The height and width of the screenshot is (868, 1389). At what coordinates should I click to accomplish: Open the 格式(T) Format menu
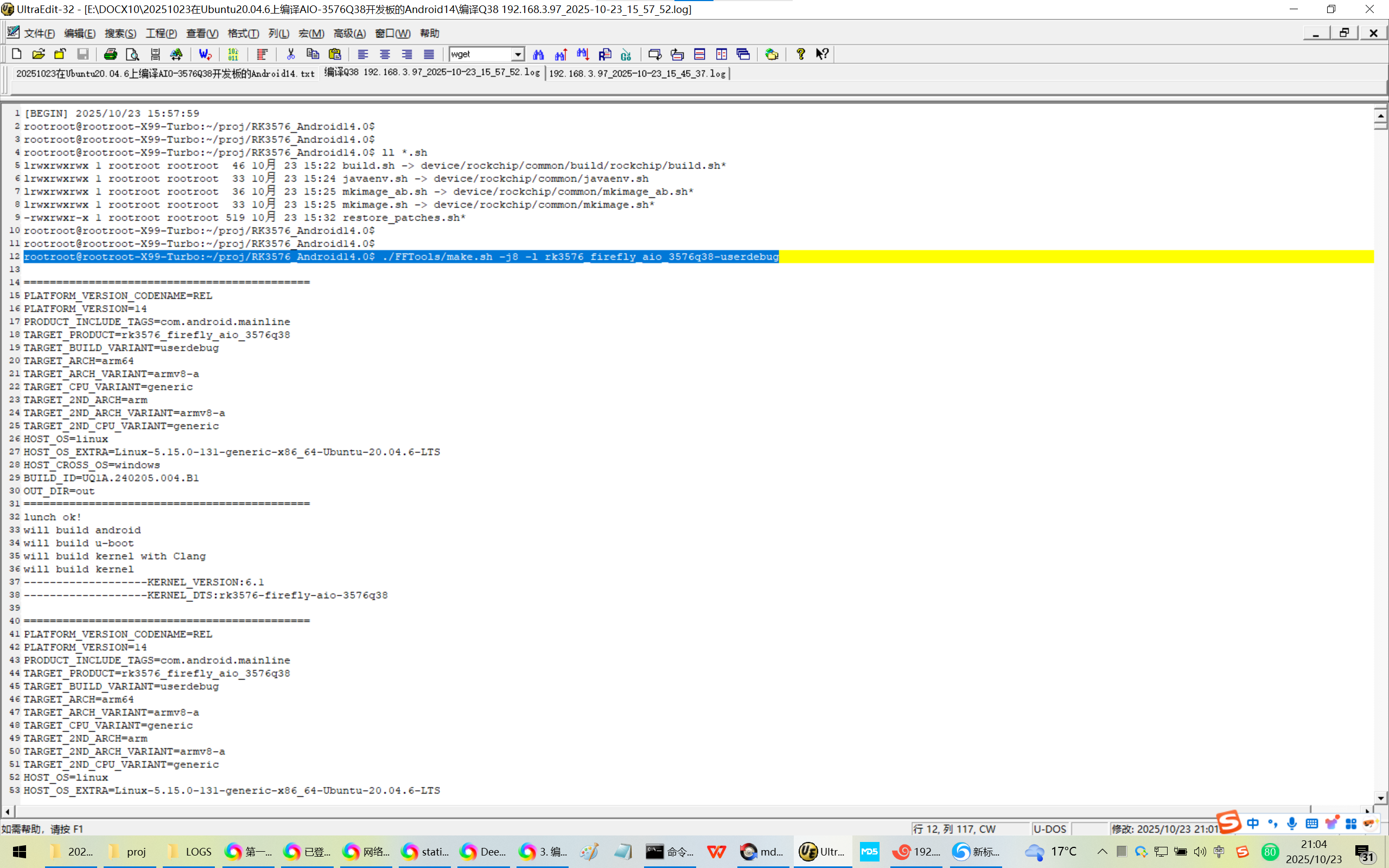tap(243, 33)
